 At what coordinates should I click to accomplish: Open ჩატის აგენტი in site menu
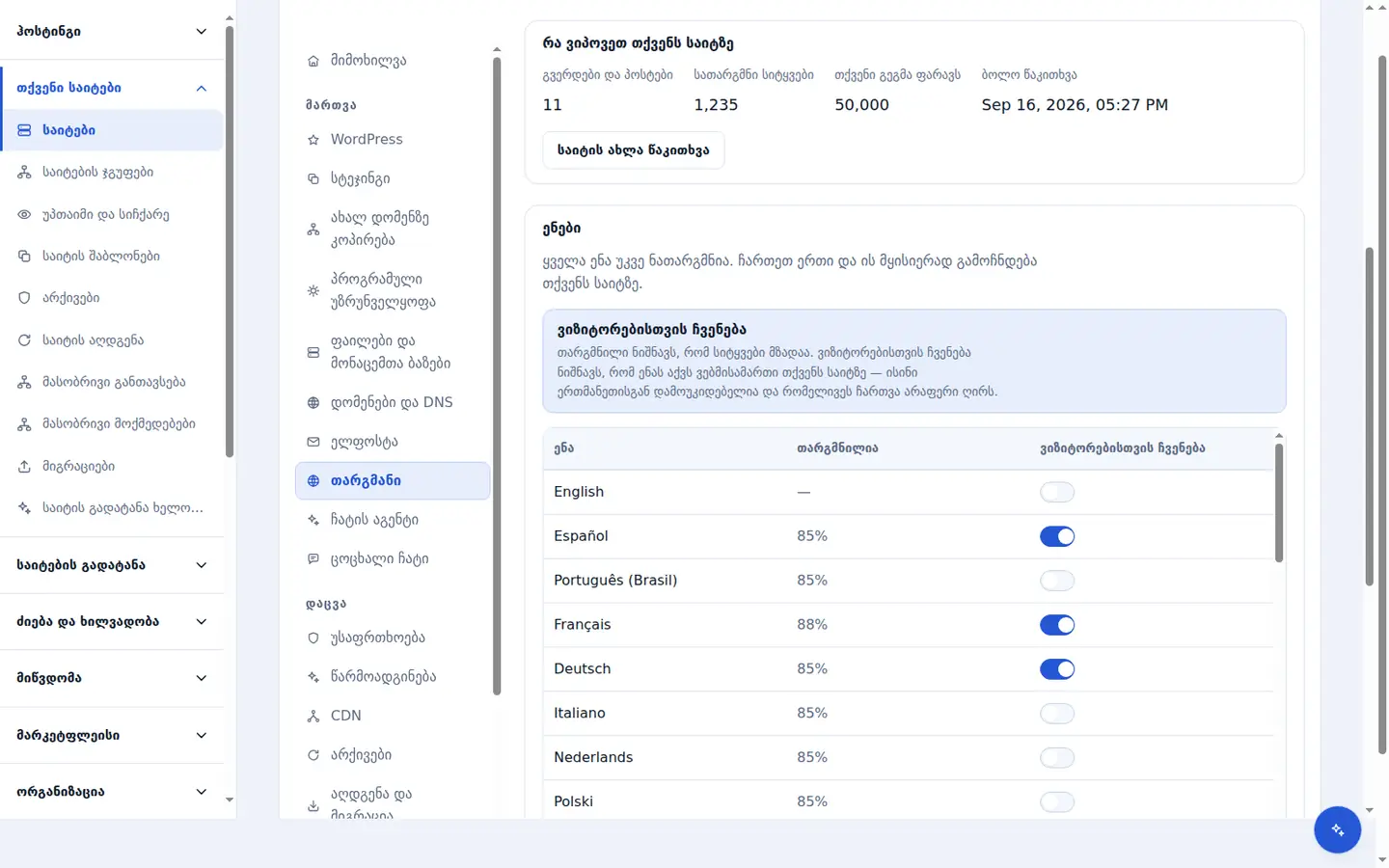point(393,520)
